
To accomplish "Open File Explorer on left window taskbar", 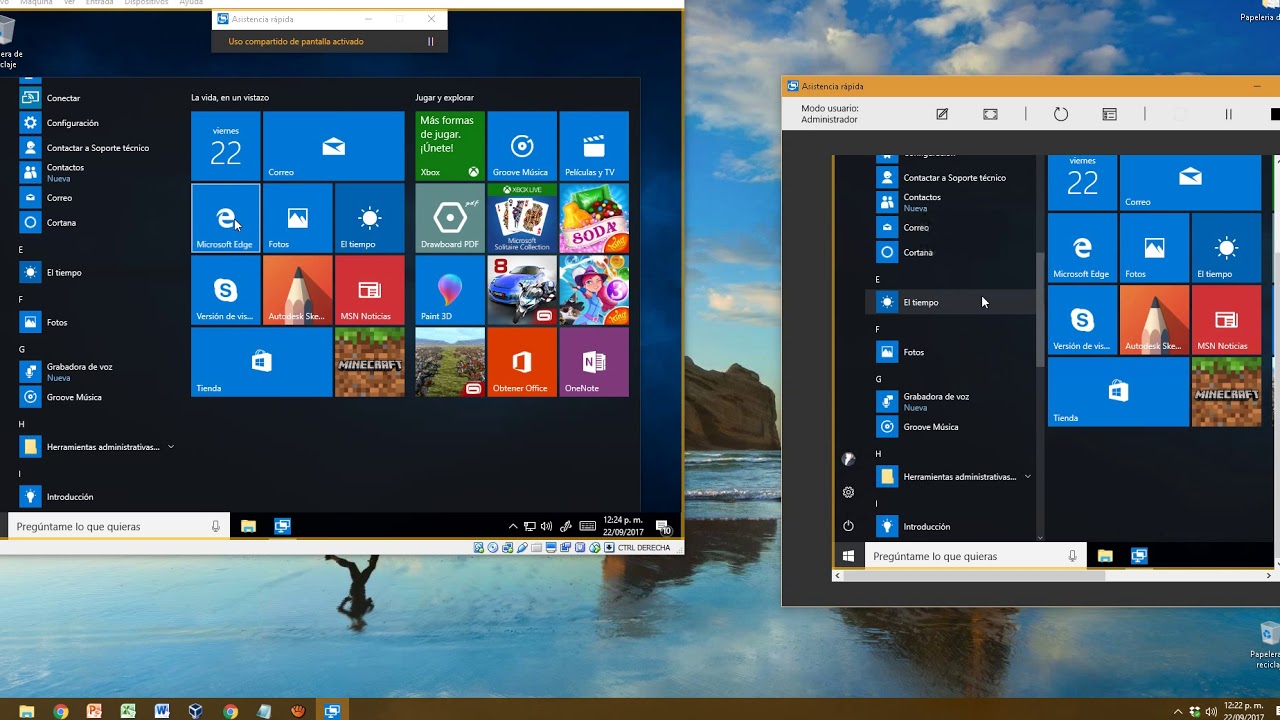I will click(x=248, y=526).
